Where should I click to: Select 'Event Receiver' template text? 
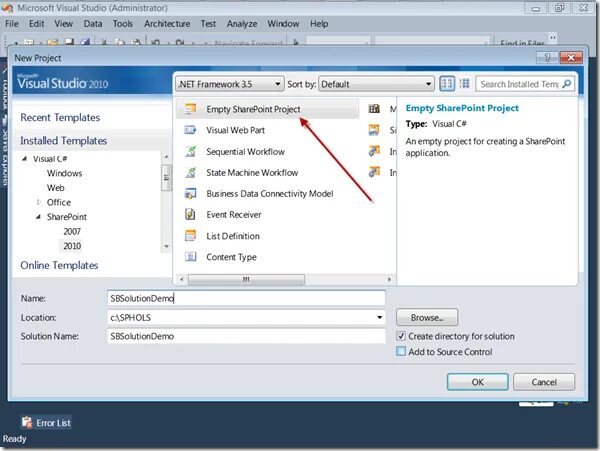pyautogui.click(x=234, y=215)
